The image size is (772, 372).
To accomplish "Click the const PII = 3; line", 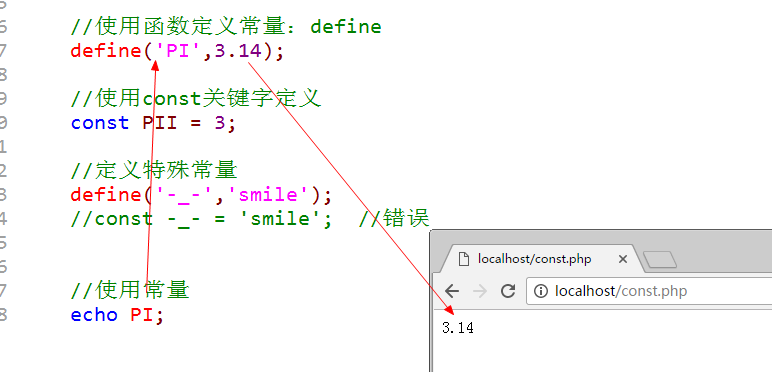I will click(154, 123).
